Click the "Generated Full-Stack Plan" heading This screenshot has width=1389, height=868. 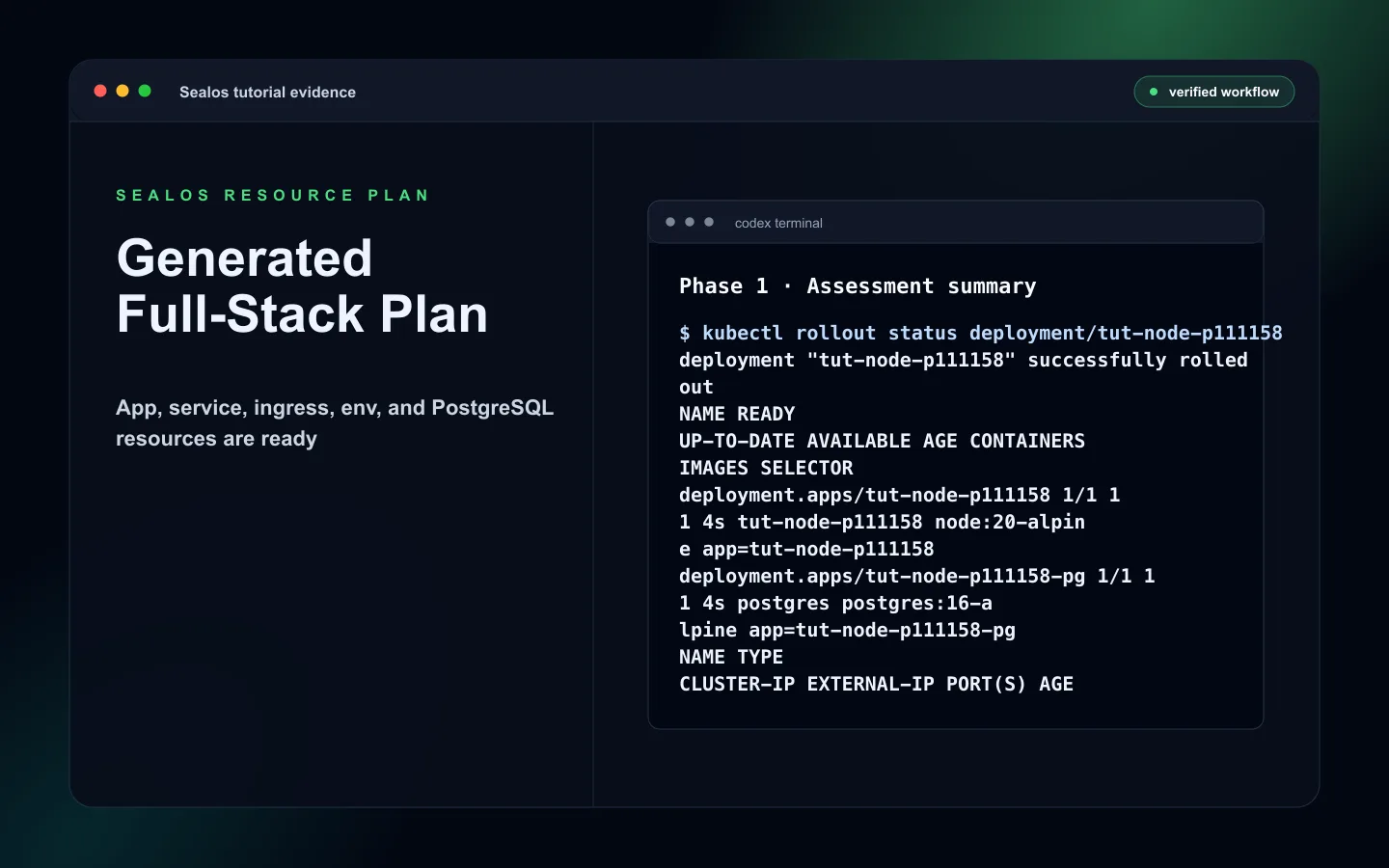click(x=302, y=285)
